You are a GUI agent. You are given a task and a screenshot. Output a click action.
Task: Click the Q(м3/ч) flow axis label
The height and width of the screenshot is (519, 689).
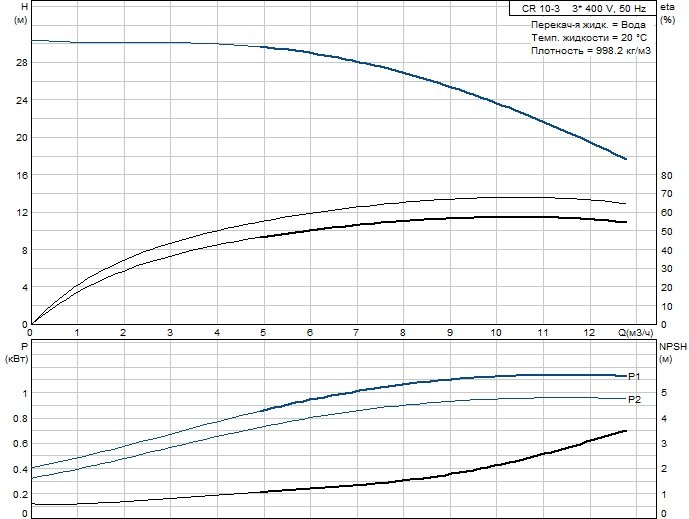pyautogui.click(x=636, y=333)
